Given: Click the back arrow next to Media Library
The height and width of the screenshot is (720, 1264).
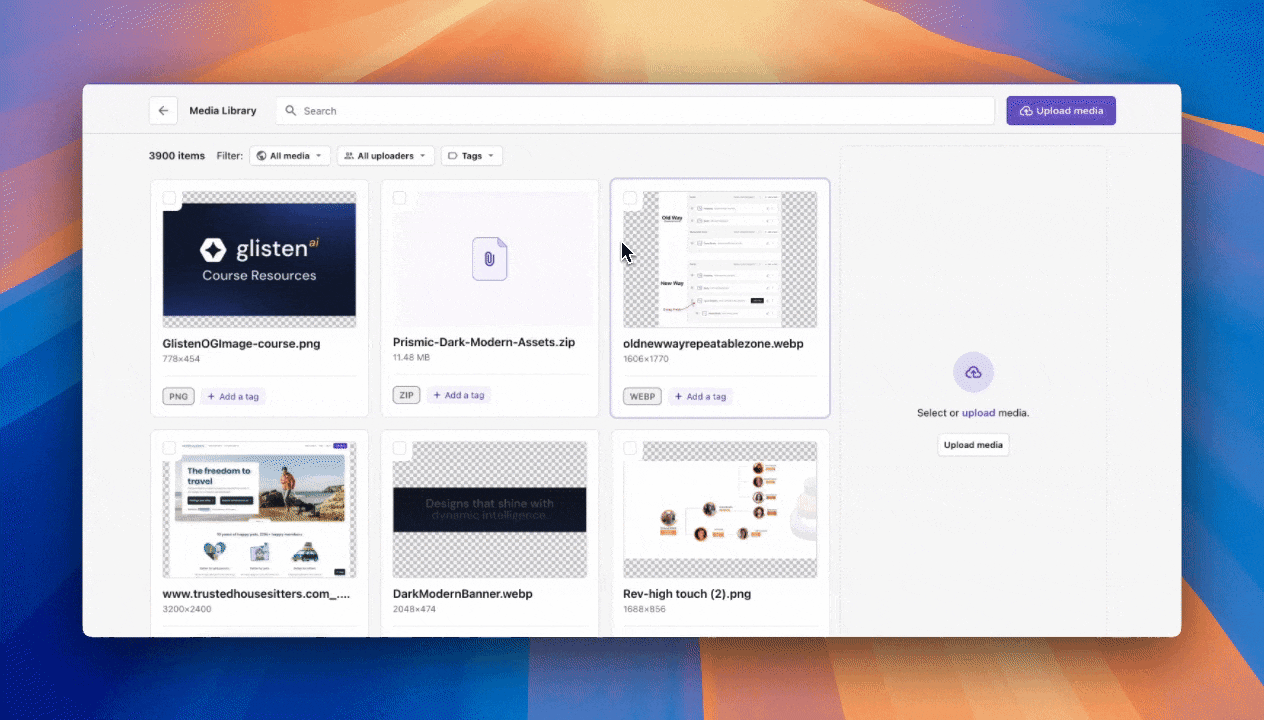Looking at the screenshot, I should pyautogui.click(x=163, y=110).
